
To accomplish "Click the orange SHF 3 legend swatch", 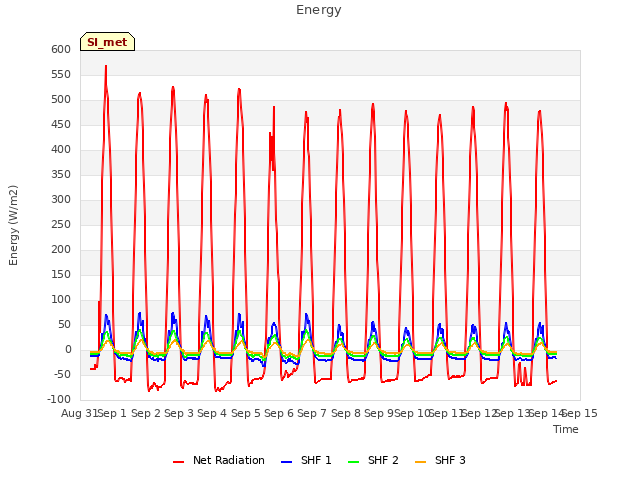I will pyautogui.click(x=420, y=462).
